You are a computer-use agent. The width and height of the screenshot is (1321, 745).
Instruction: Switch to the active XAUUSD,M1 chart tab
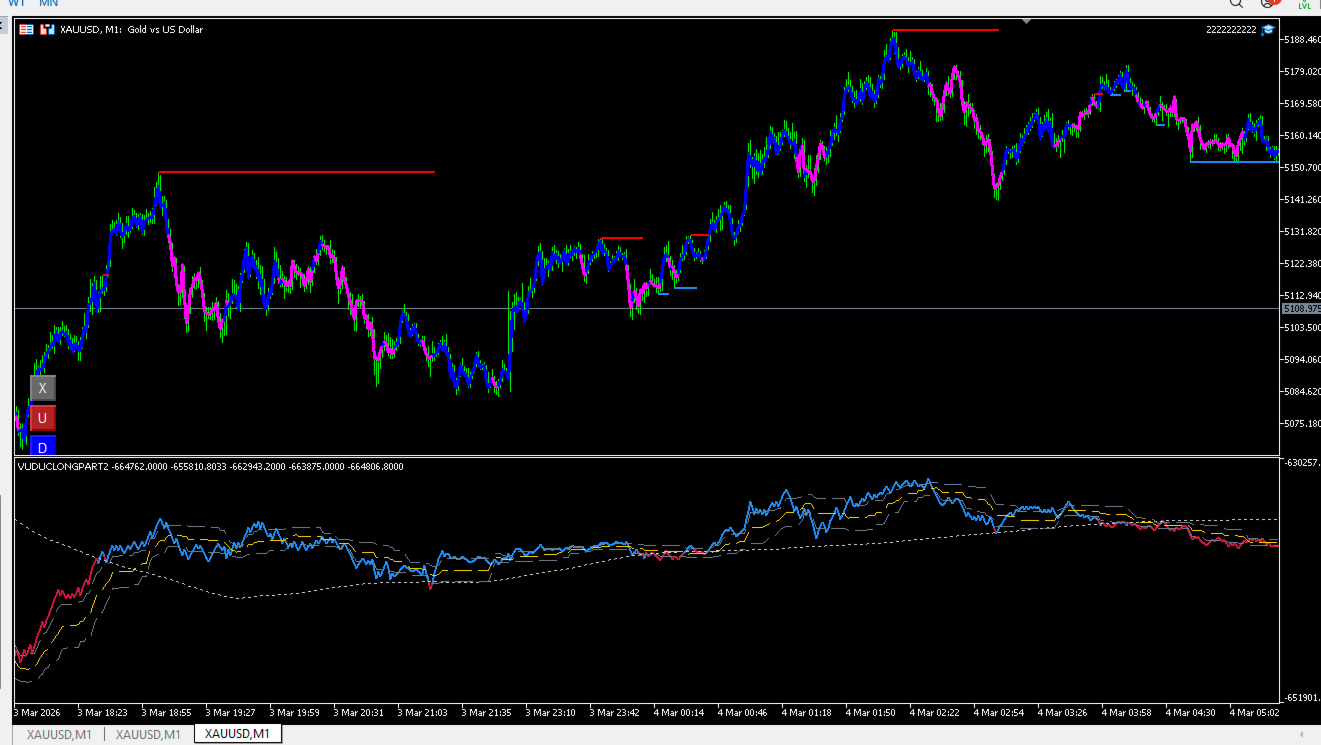tap(238, 734)
